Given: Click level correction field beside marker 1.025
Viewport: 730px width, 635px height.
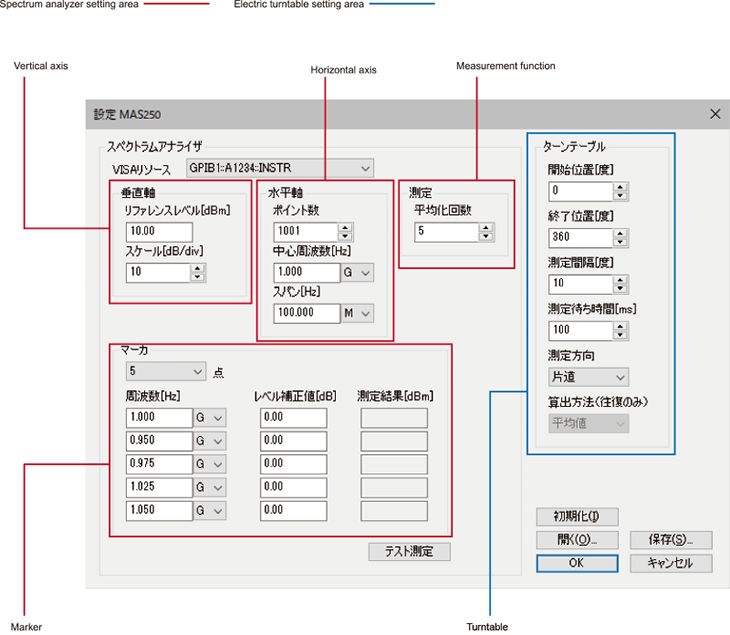Looking at the screenshot, I should click(x=293, y=487).
